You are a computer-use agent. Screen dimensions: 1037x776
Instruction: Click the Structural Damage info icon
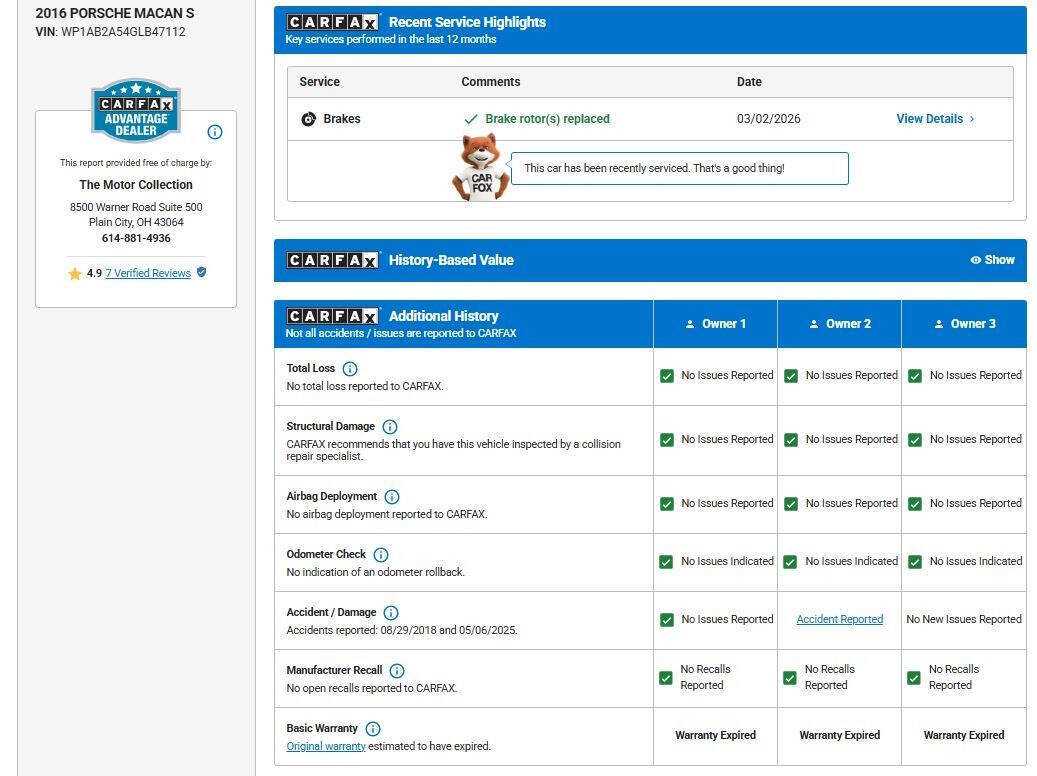390,427
